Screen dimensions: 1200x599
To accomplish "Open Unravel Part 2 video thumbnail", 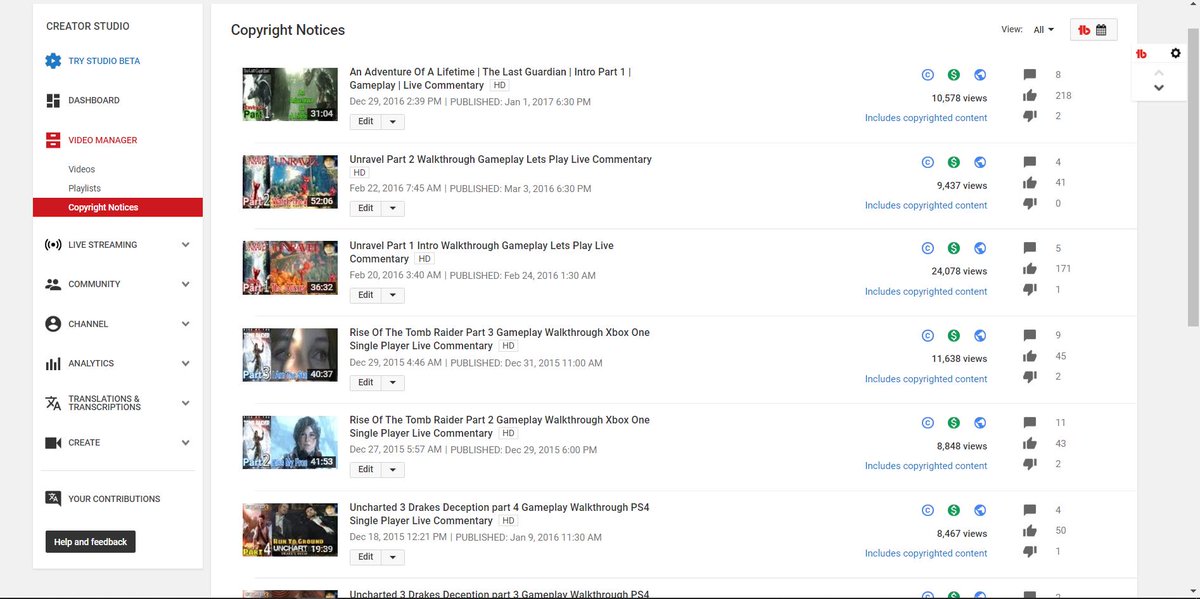I will pyautogui.click(x=290, y=181).
